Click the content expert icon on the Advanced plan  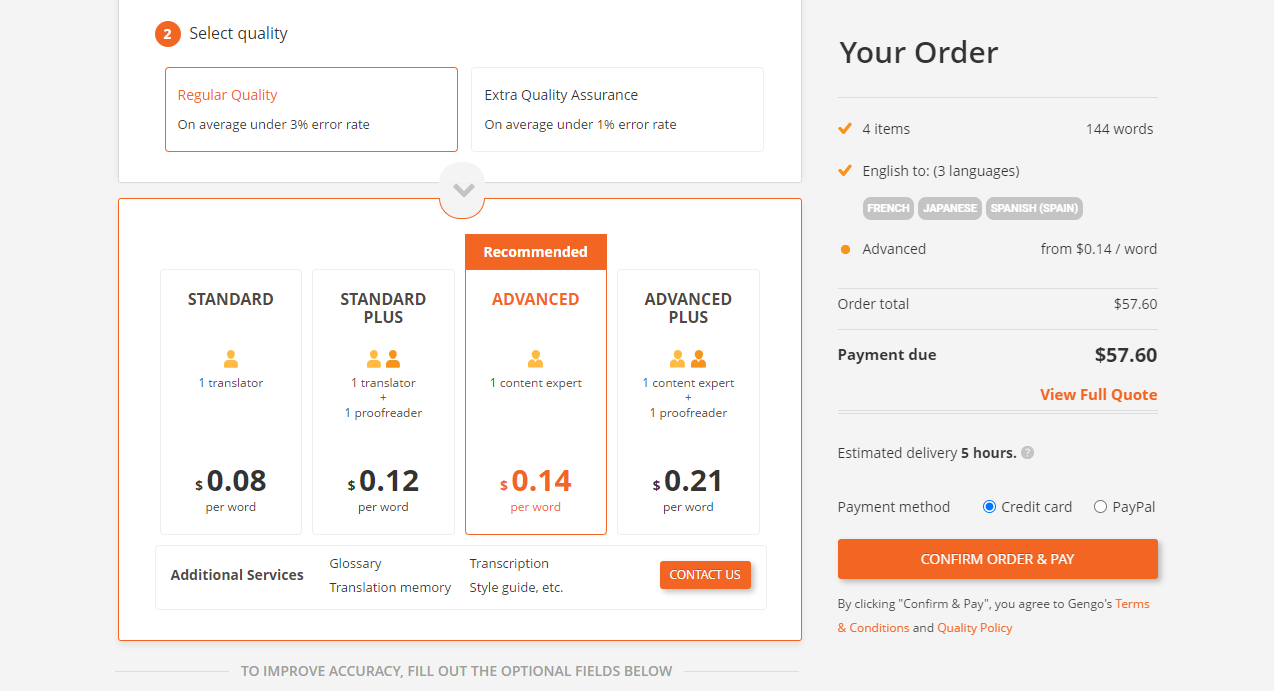[x=536, y=360]
